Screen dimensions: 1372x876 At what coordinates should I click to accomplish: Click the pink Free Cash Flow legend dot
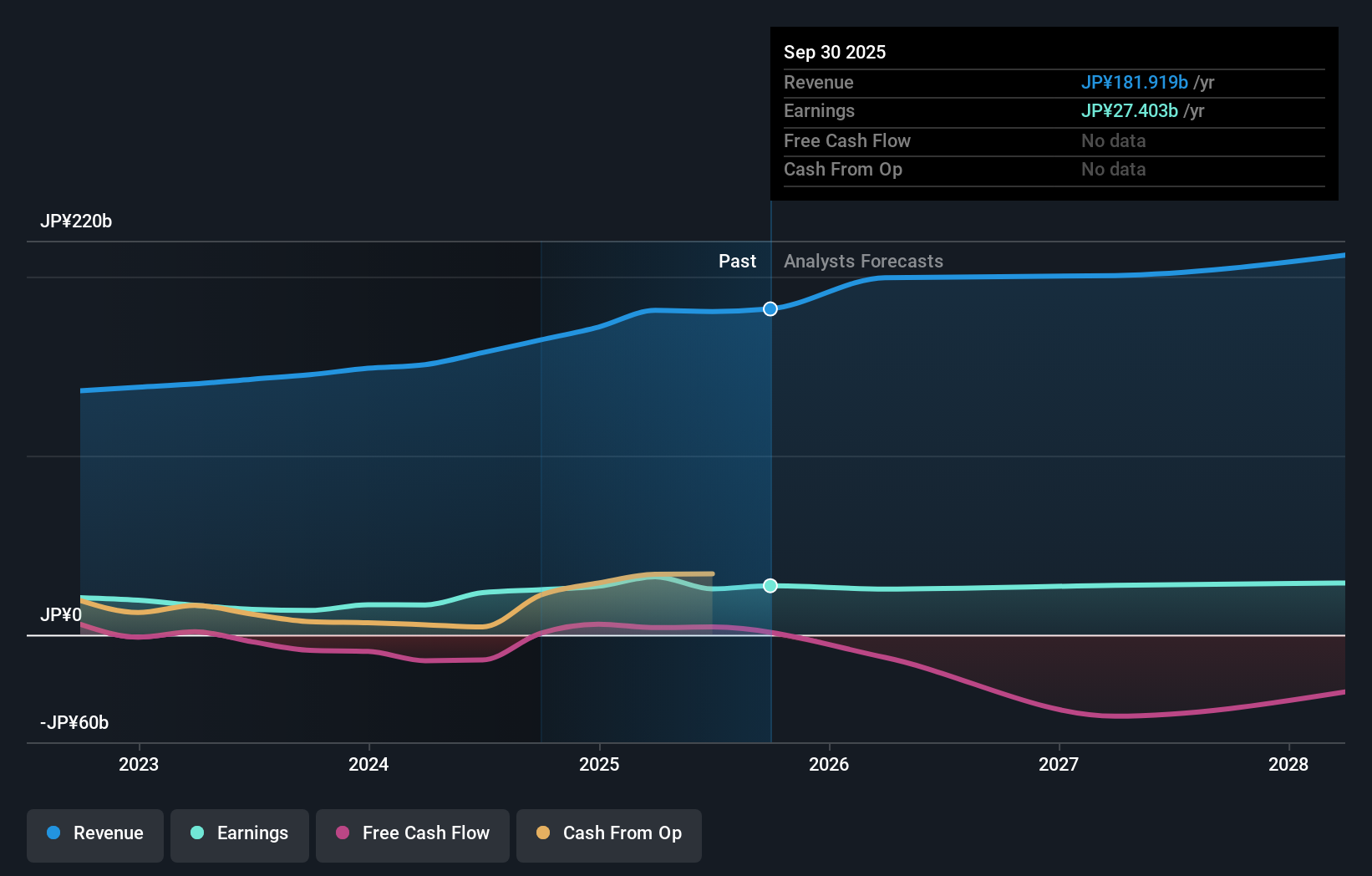coord(341,833)
